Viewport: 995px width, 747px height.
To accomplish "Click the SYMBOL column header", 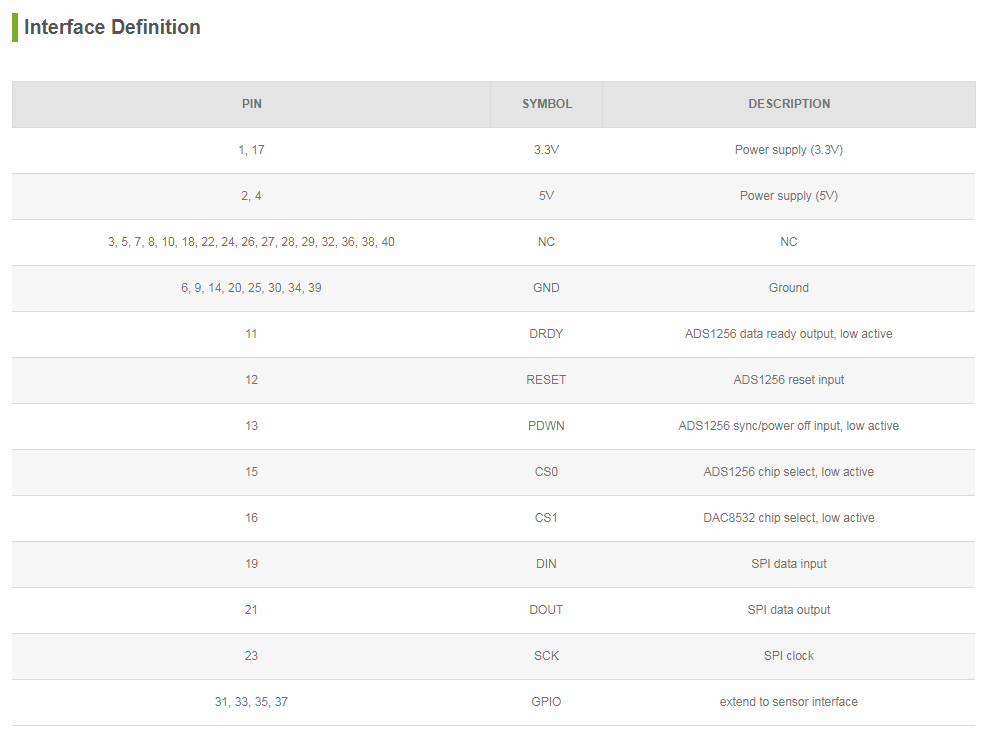I will point(547,104).
